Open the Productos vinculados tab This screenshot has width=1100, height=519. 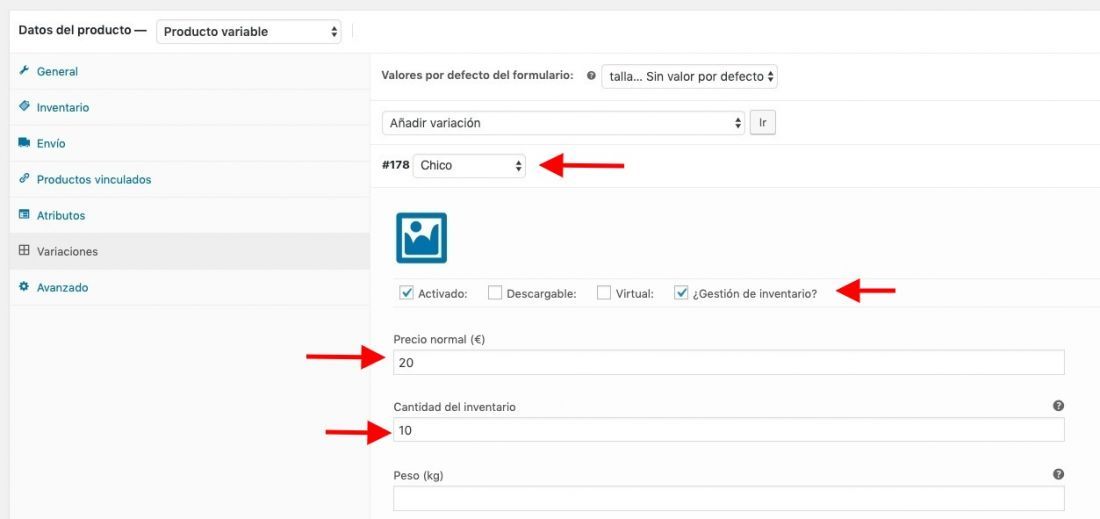point(189,180)
